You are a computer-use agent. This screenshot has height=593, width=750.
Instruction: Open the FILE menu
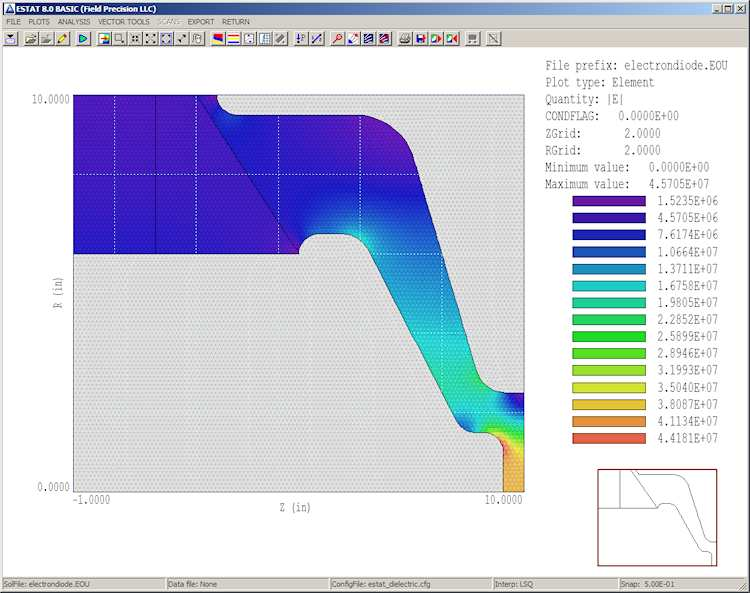[13, 21]
